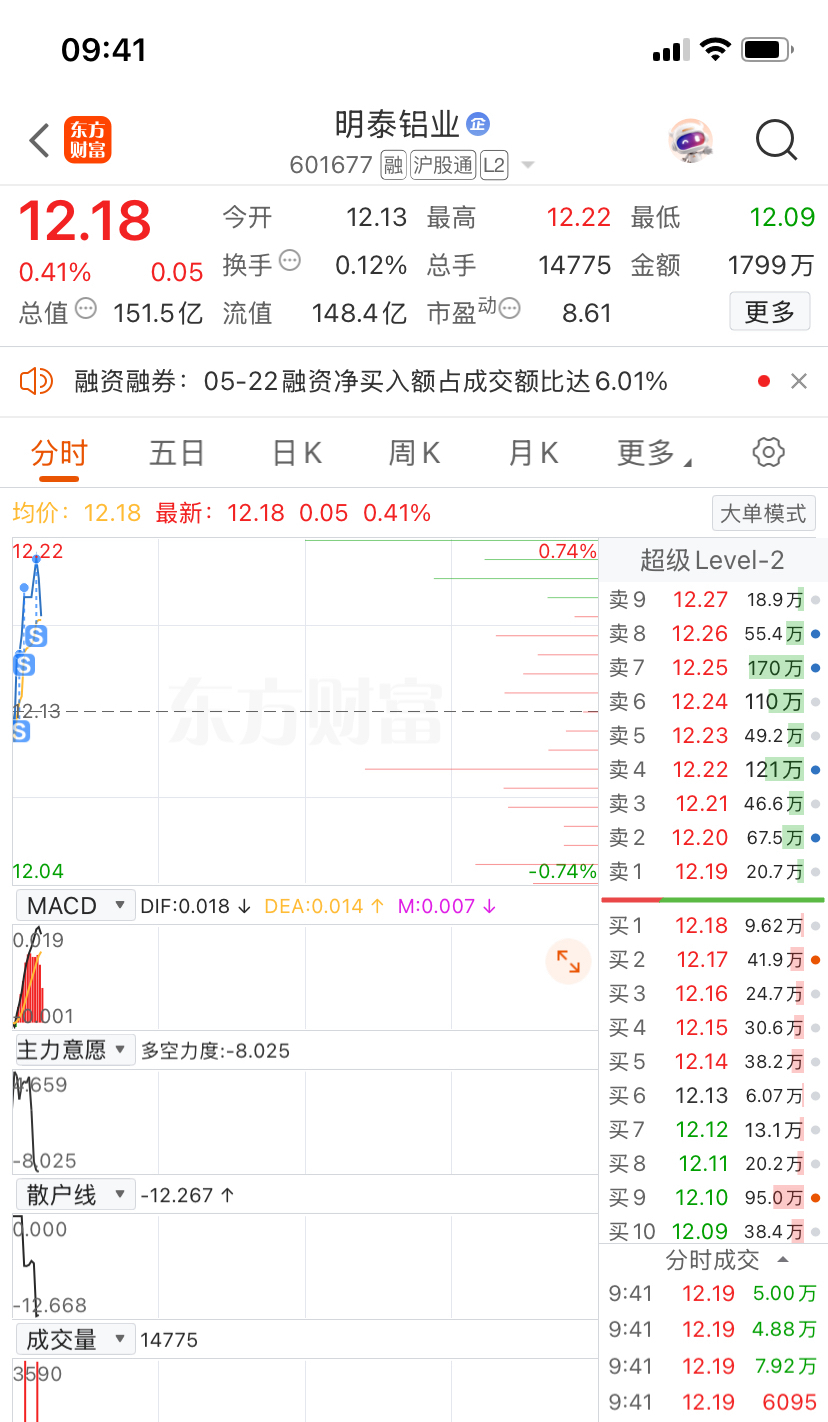Select the 卖4 row at 12.22

713,770
